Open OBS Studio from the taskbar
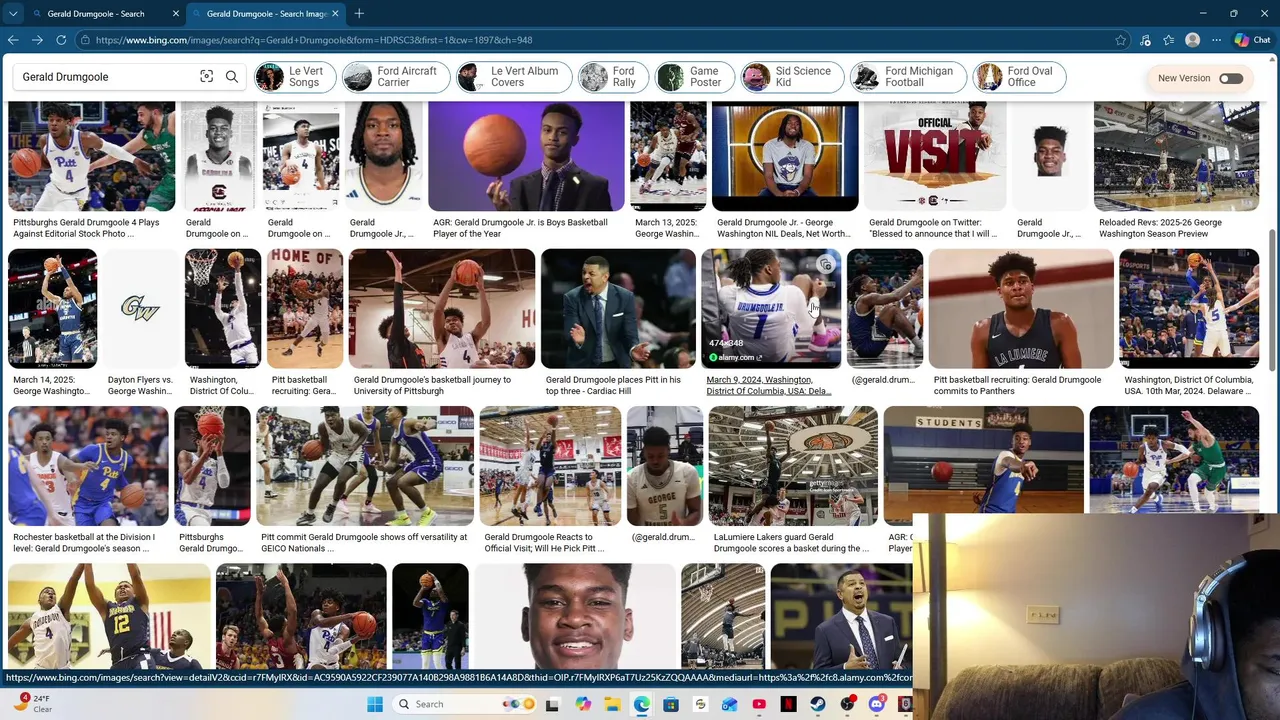 (x=847, y=704)
